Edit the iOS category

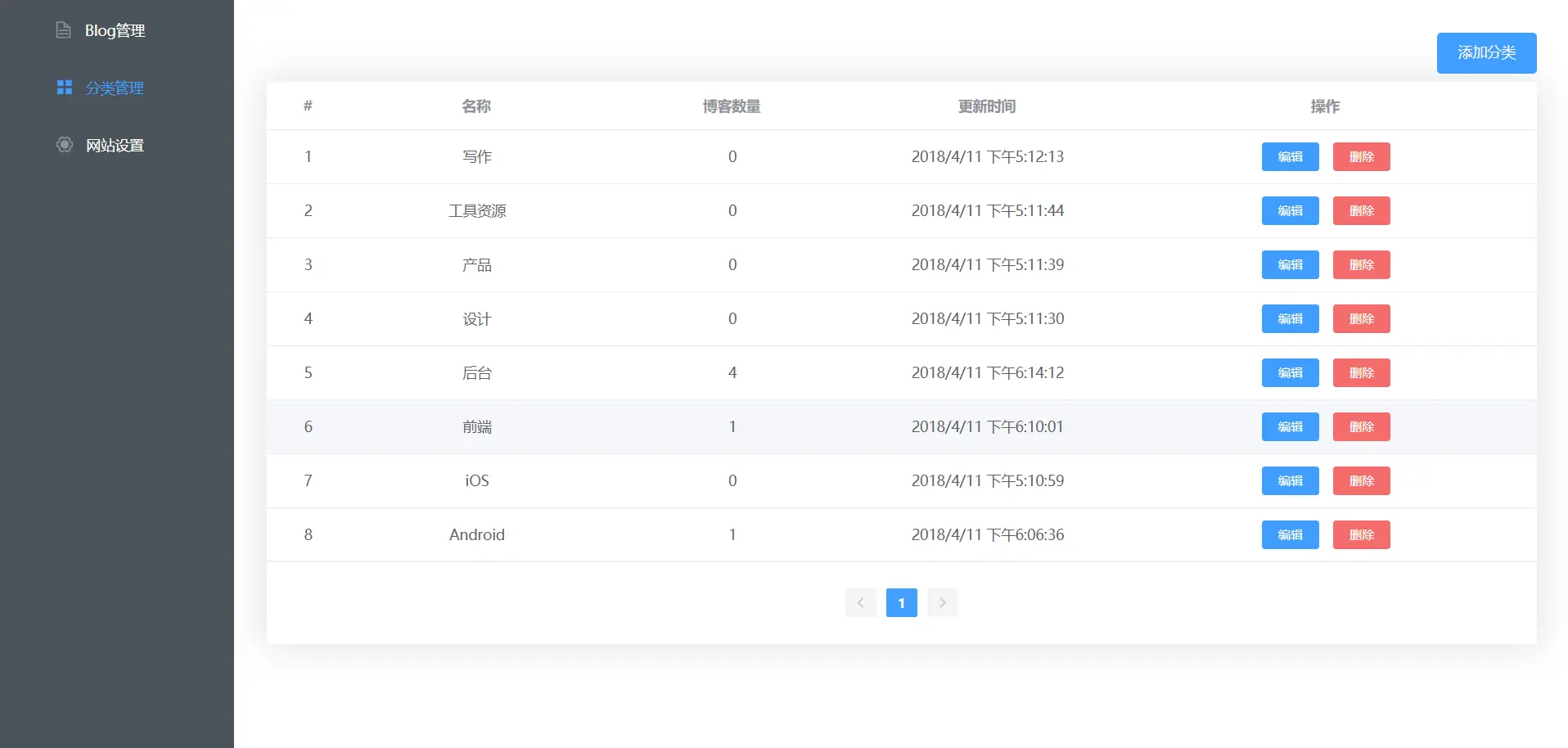(1290, 480)
